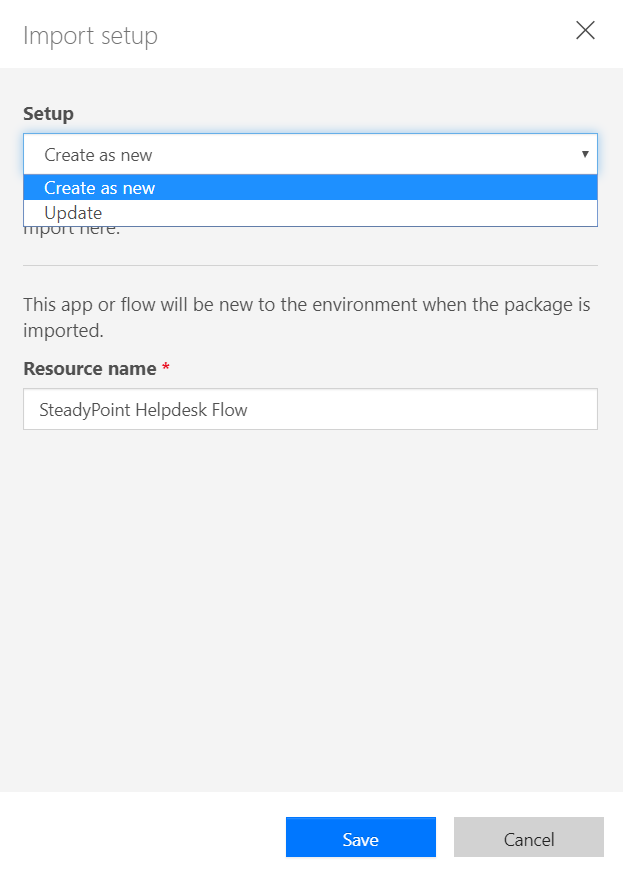Click the header area between title and X
Viewport: 623px width, 880px height.
(365, 34)
